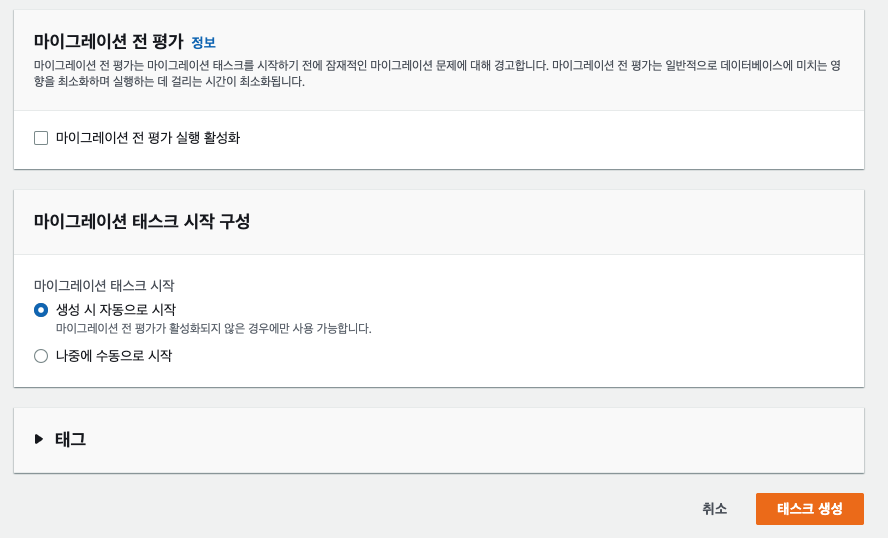Click the 생성 시 자동으로 시작 label text
The width and height of the screenshot is (888, 538).
[x=116, y=310]
